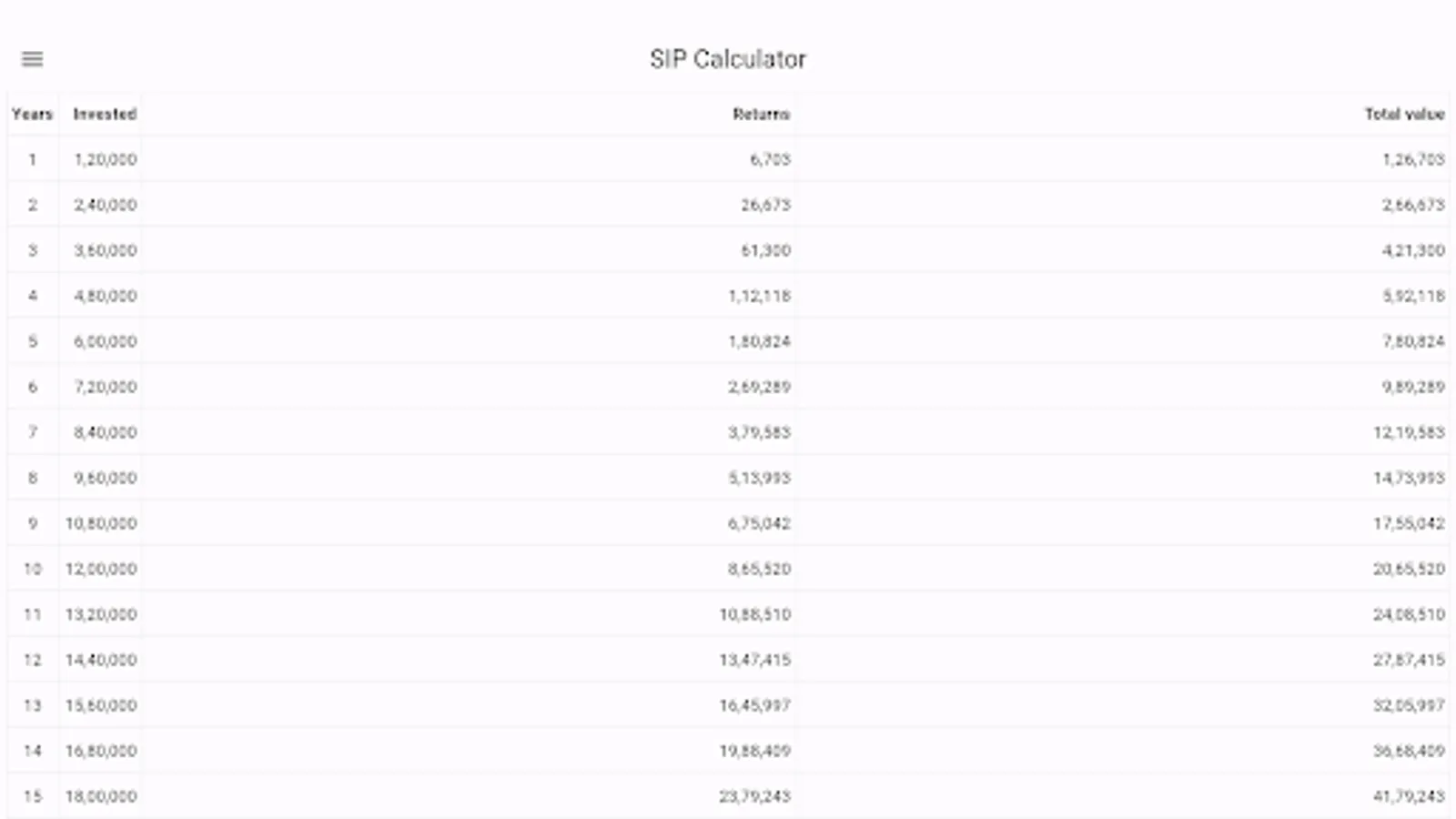Click returns value 16,45,997
The image size is (1456, 819).
click(754, 705)
